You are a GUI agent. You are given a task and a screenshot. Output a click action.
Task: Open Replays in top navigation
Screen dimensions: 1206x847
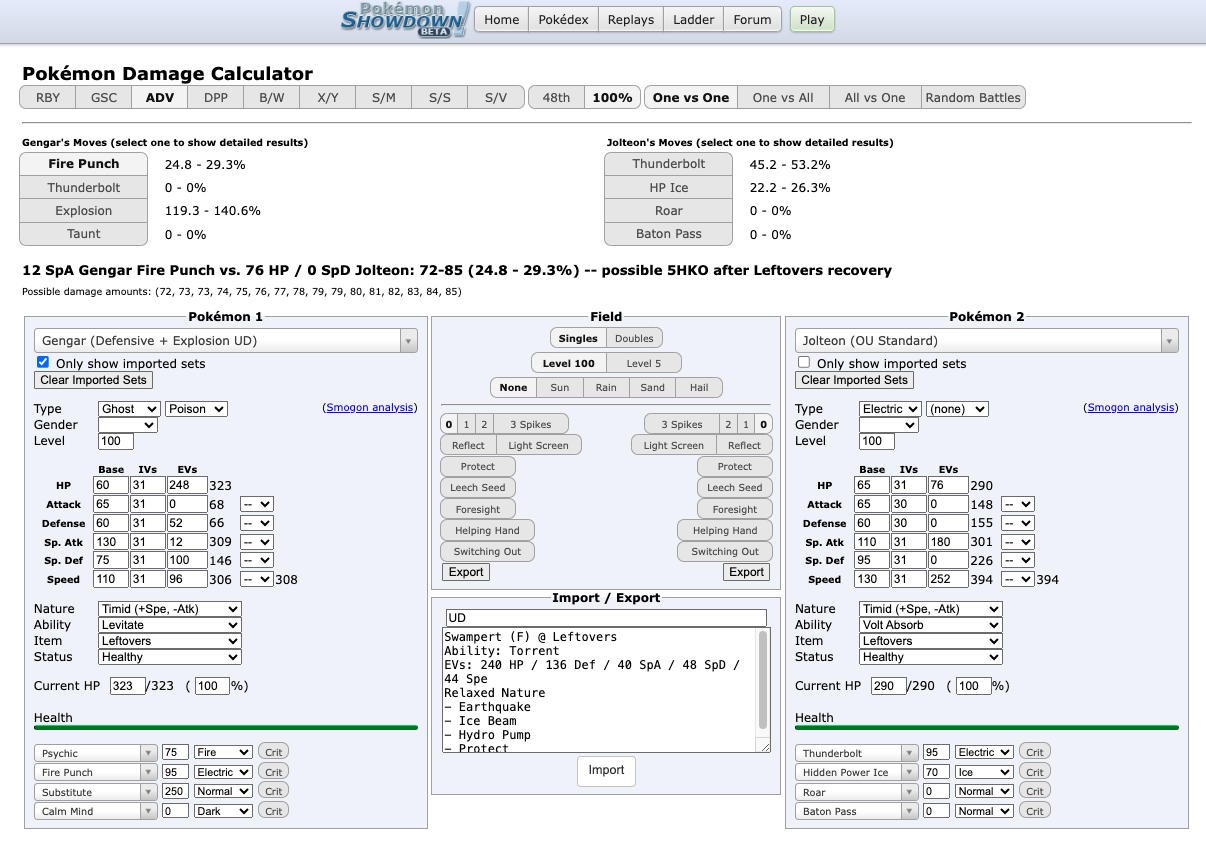point(631,19)
